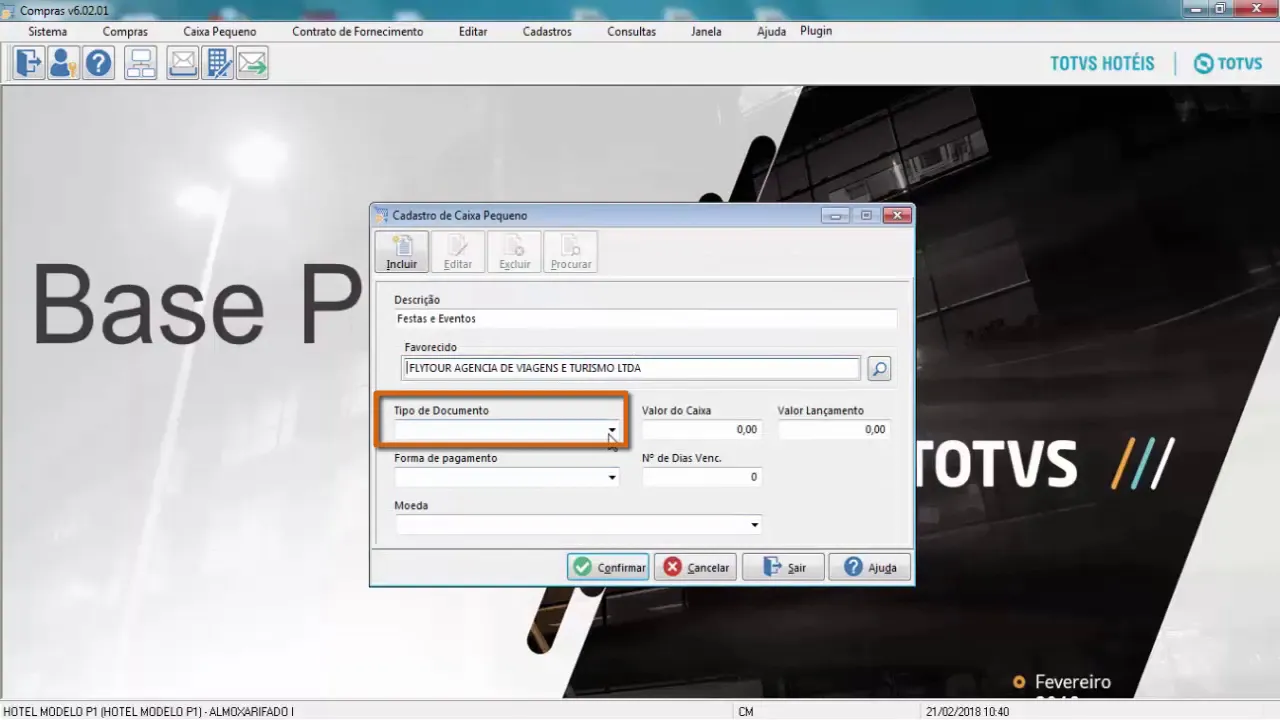
Task: Click the Descrição input field
Action: [645, 319]
